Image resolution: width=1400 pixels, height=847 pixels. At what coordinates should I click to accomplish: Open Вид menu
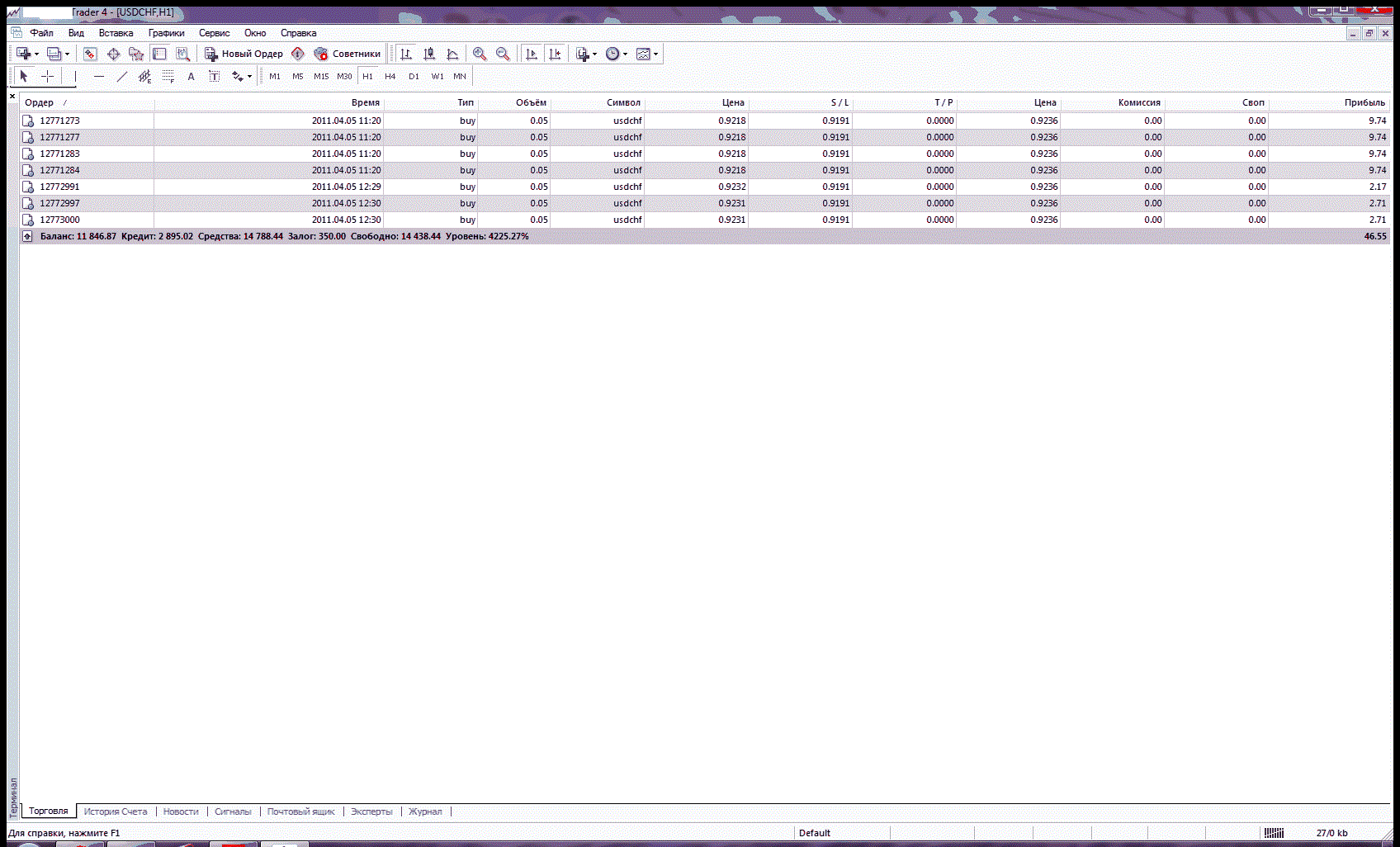point(76,33)
